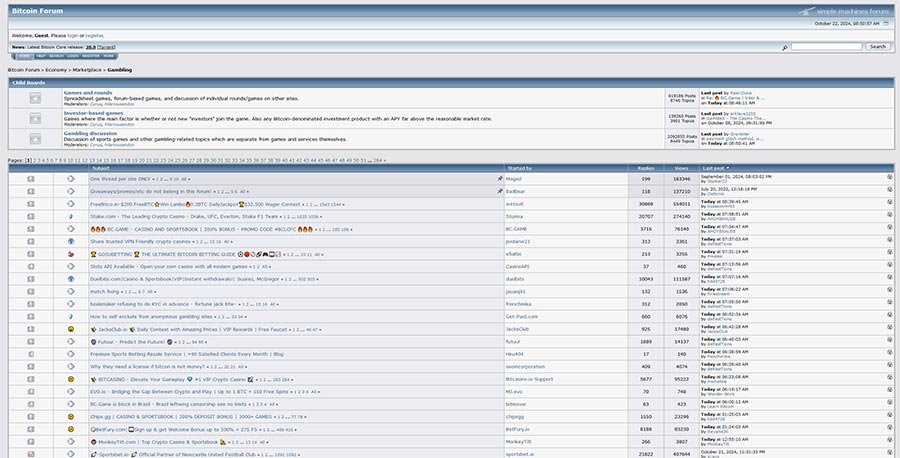Open the SEARCH menu tab
Viewport: 900px width, 458px height.
(56, 56)
